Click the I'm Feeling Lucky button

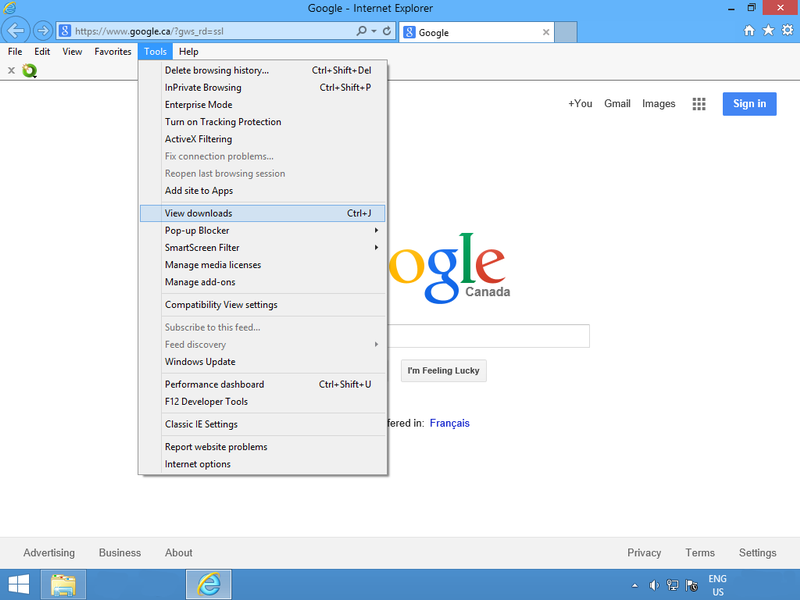tap(443, 371)
